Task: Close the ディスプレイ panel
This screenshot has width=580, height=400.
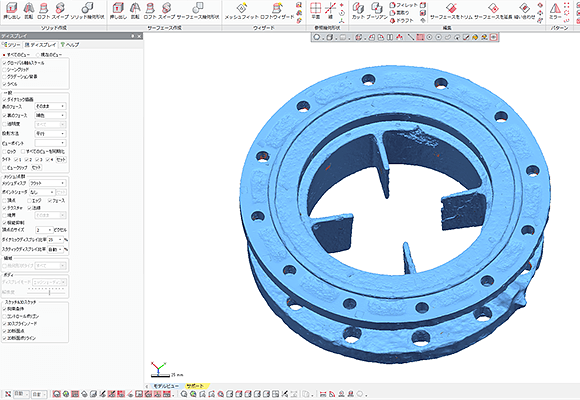Action: coord(139,36)
